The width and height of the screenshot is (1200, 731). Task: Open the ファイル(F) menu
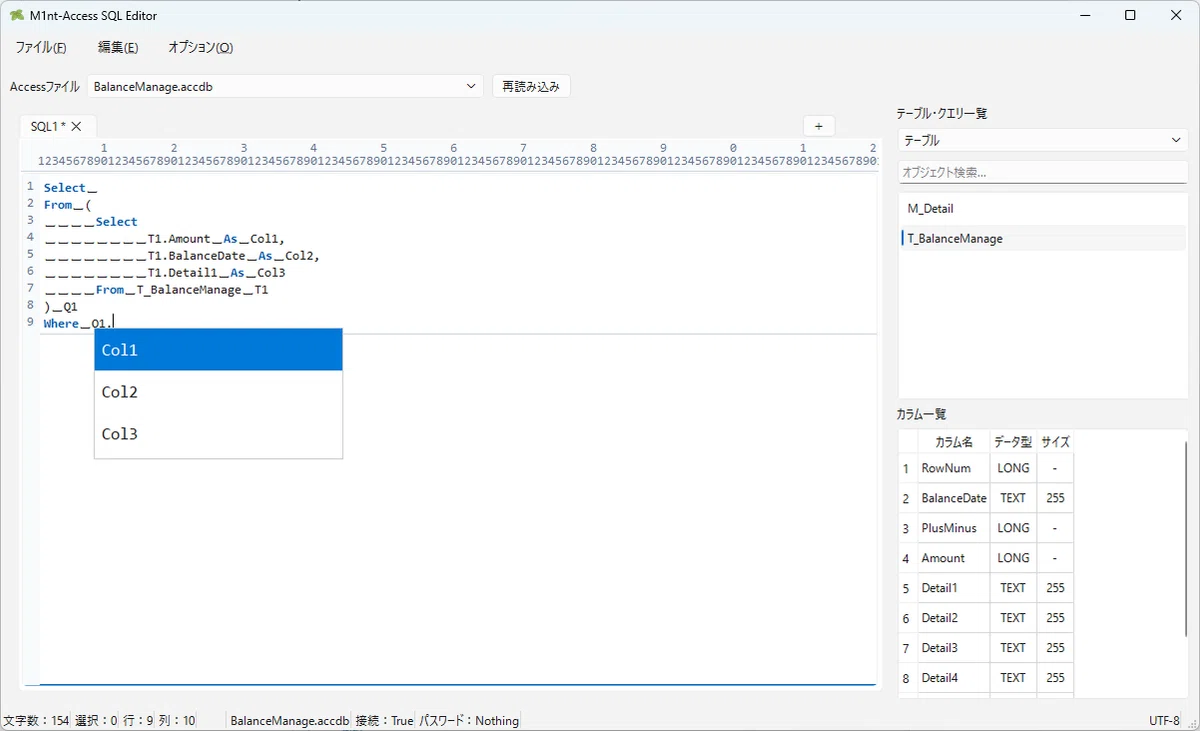40,47
